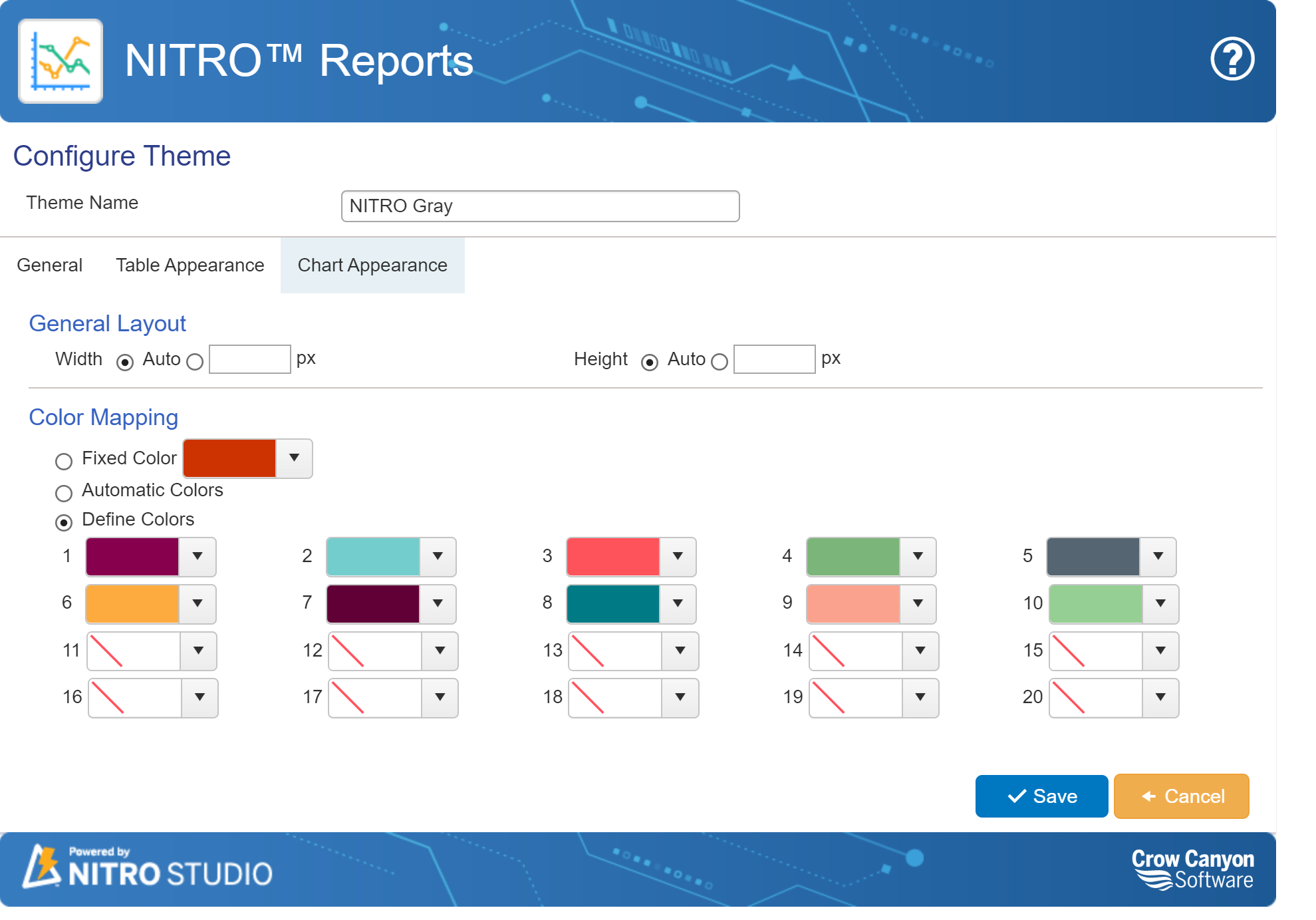Click color 10 light green swatch
The image size is (1316, 920).
coord(1096,604)
